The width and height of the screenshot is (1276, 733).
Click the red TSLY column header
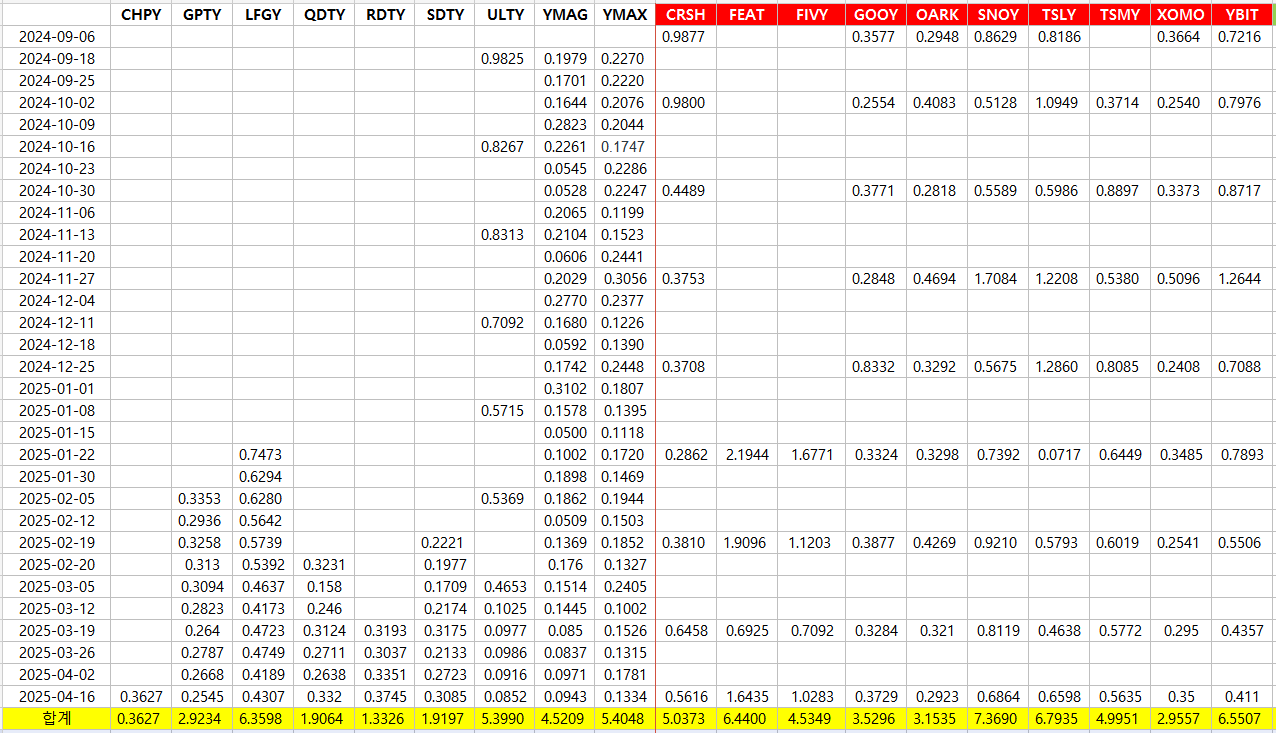1059,14
